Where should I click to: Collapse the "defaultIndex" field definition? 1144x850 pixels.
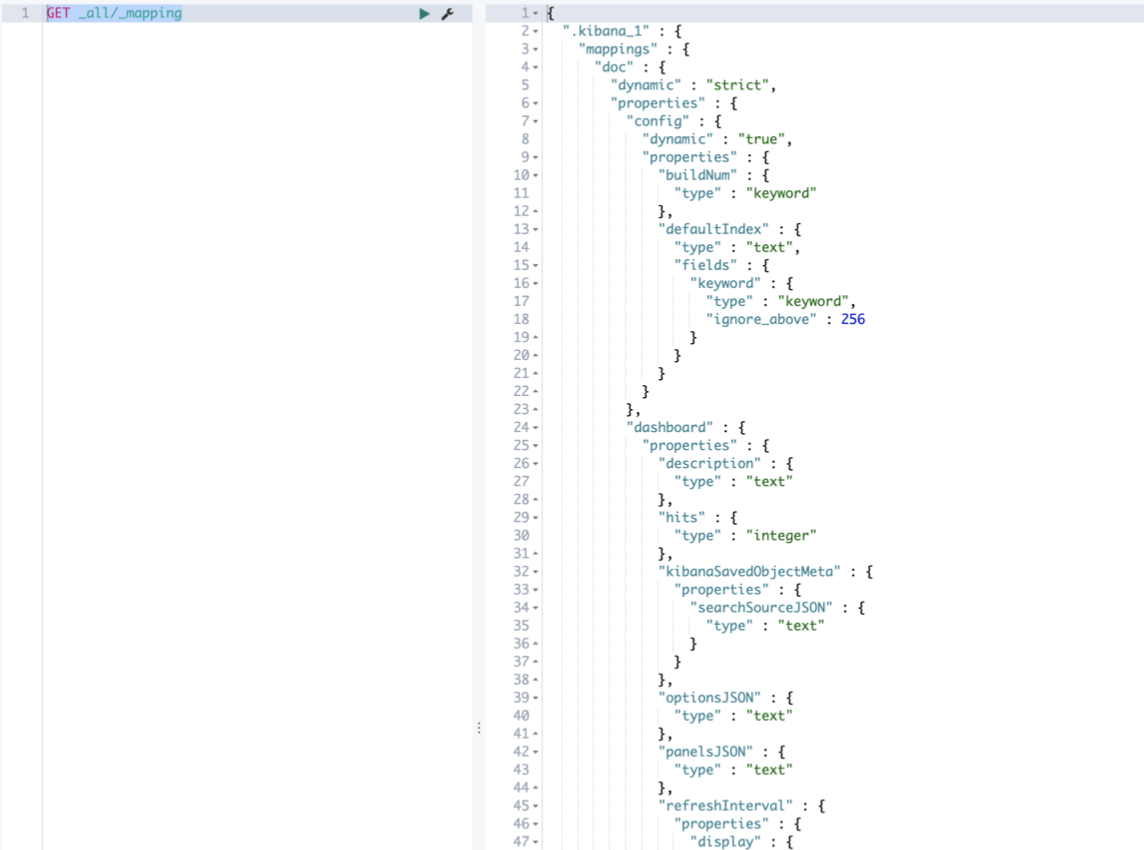[534, 228]
